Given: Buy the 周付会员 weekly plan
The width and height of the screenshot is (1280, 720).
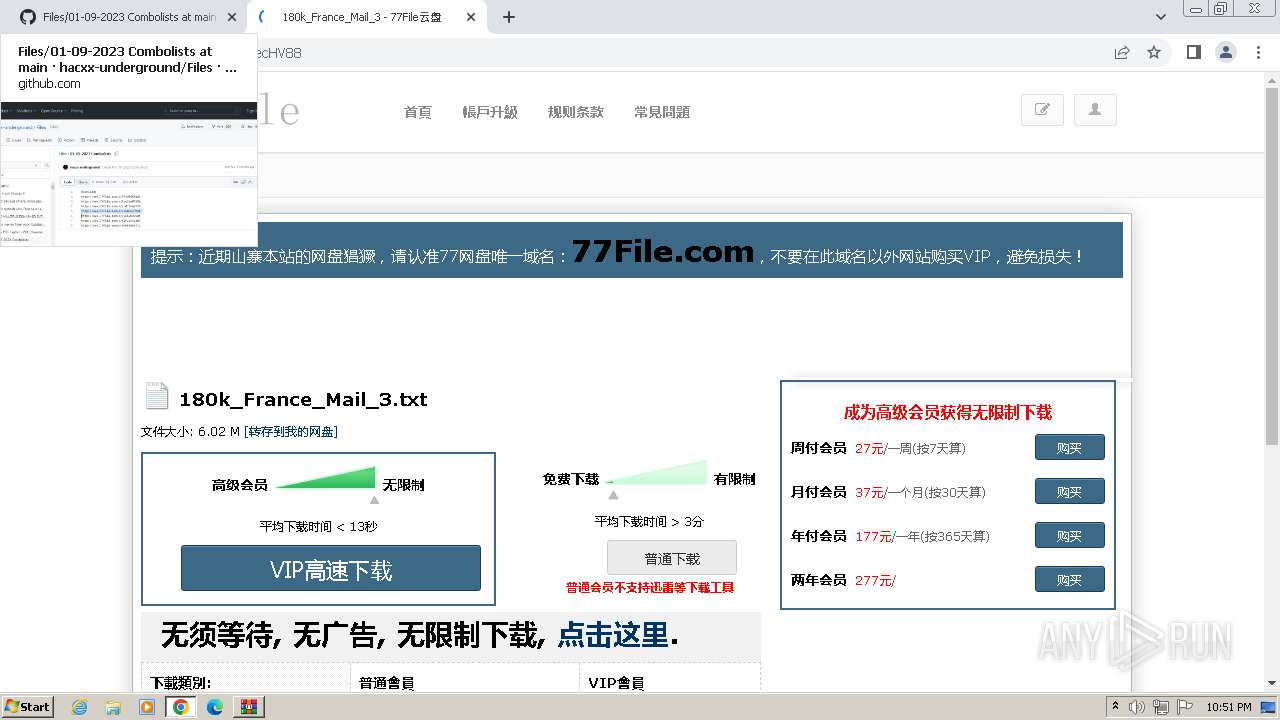Looking at the screenshot, I should point(1070,447).
